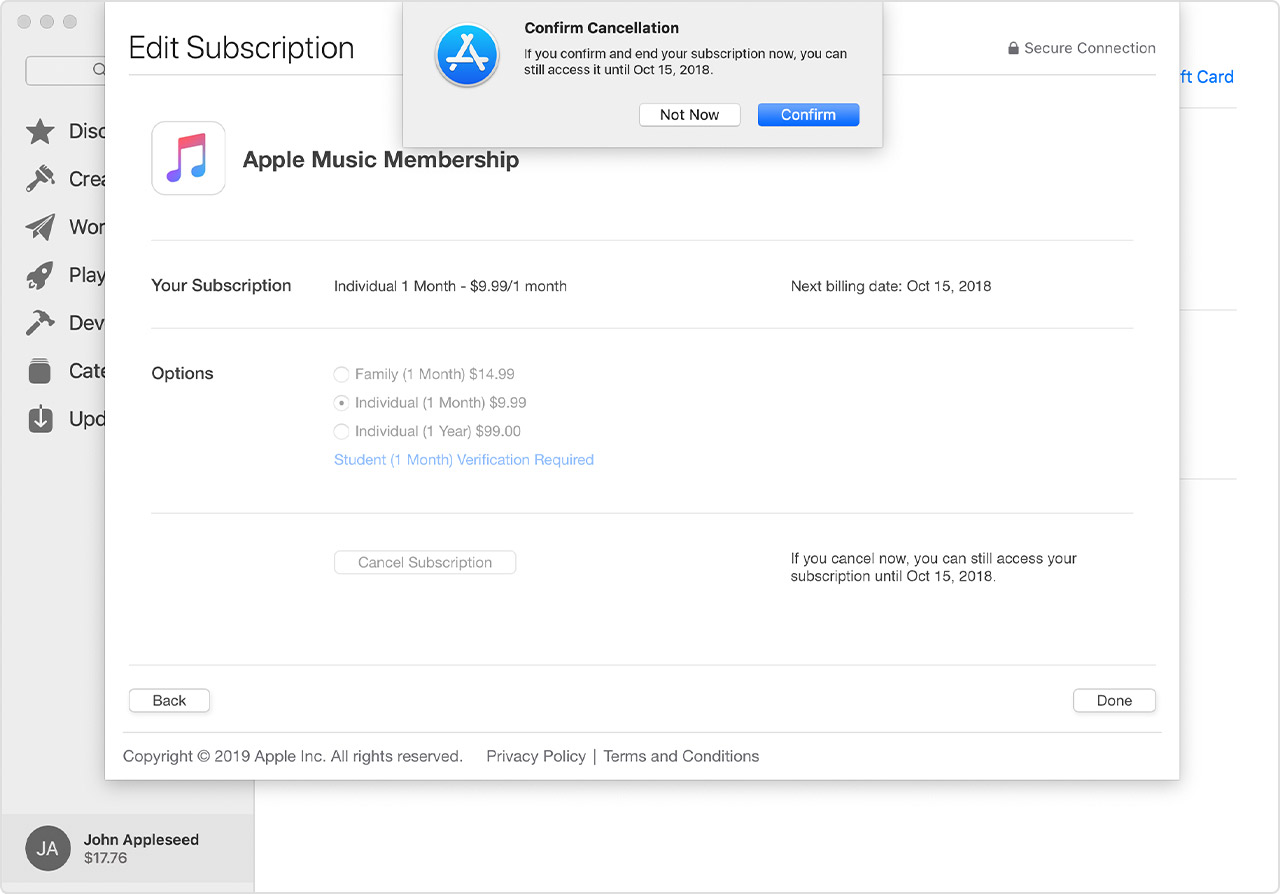Click Not Now in the cancellation dialog
The height and width of the screenshot is (894, 1280).
pyautogui.click(x=689, y=115)
